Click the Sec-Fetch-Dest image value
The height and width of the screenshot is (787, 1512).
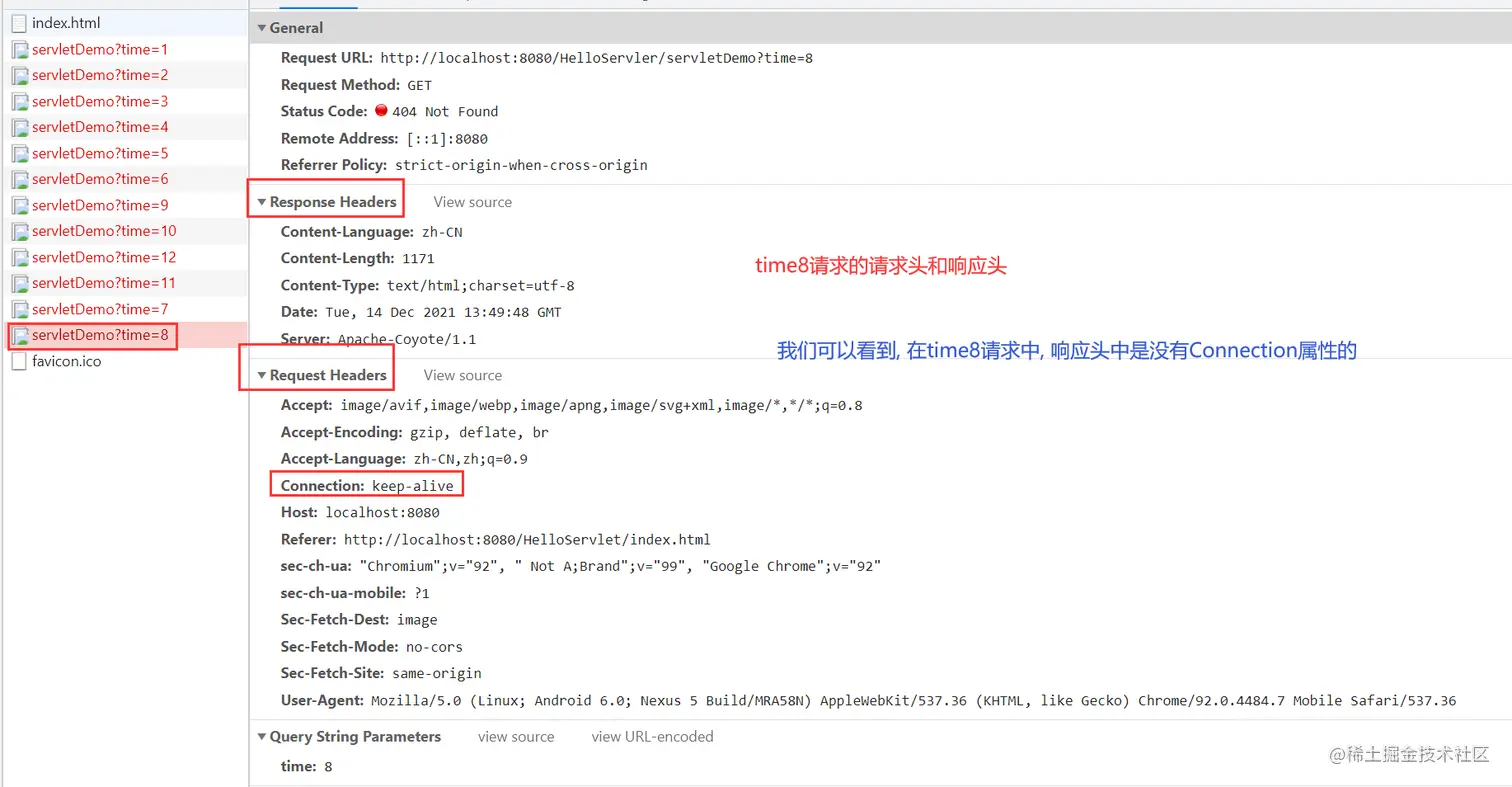[x=417, y=620]
